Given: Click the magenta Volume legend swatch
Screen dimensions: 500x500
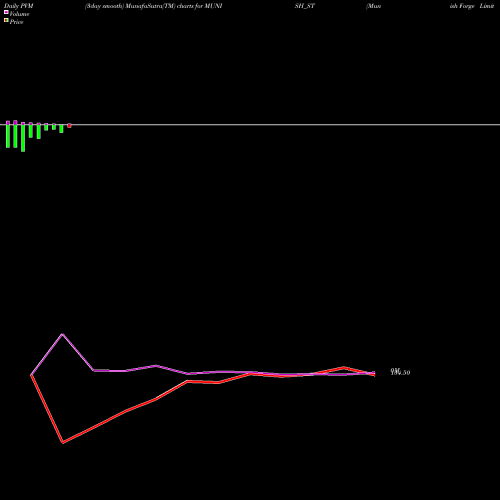Looking at the screenshot, I should [x=6, y=12].
